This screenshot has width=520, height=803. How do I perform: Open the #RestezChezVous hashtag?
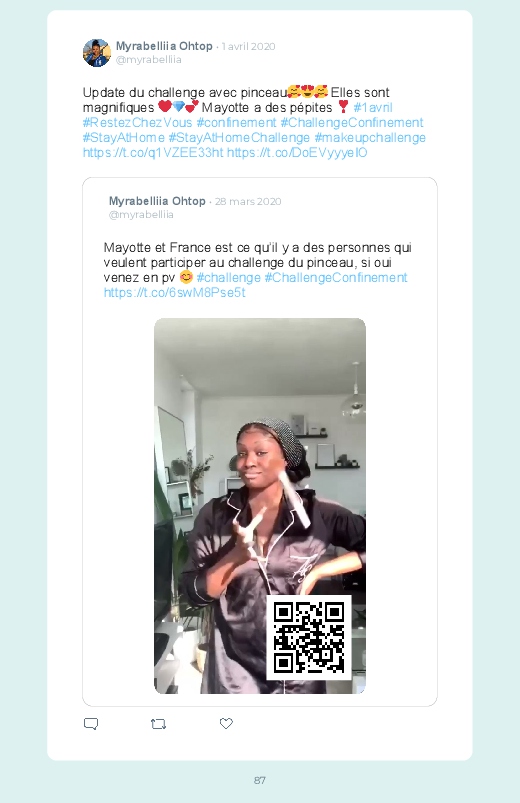coord(137,122)
